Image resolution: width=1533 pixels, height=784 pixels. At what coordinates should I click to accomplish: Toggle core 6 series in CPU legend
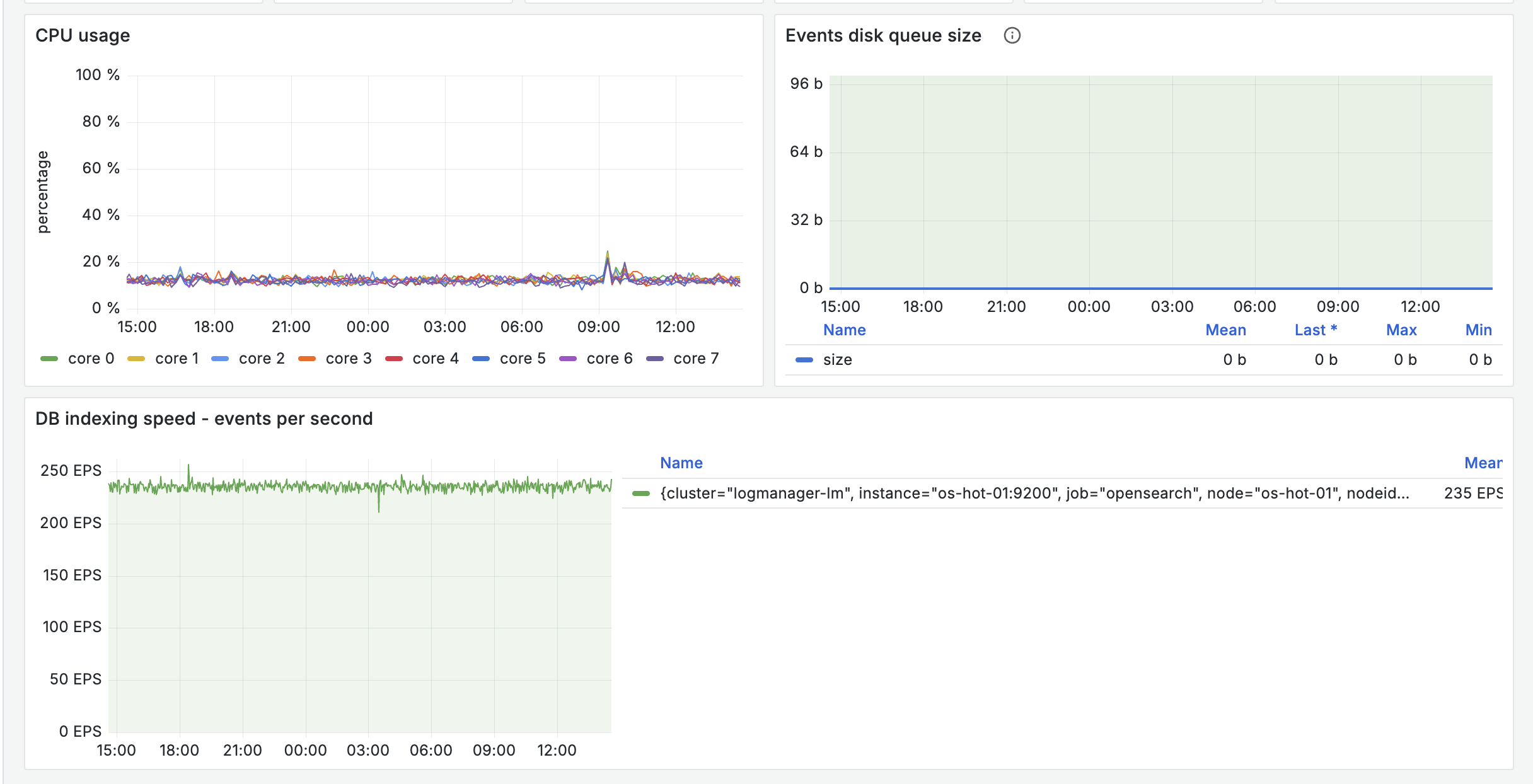pyautogui.click(x=610, y=359)
